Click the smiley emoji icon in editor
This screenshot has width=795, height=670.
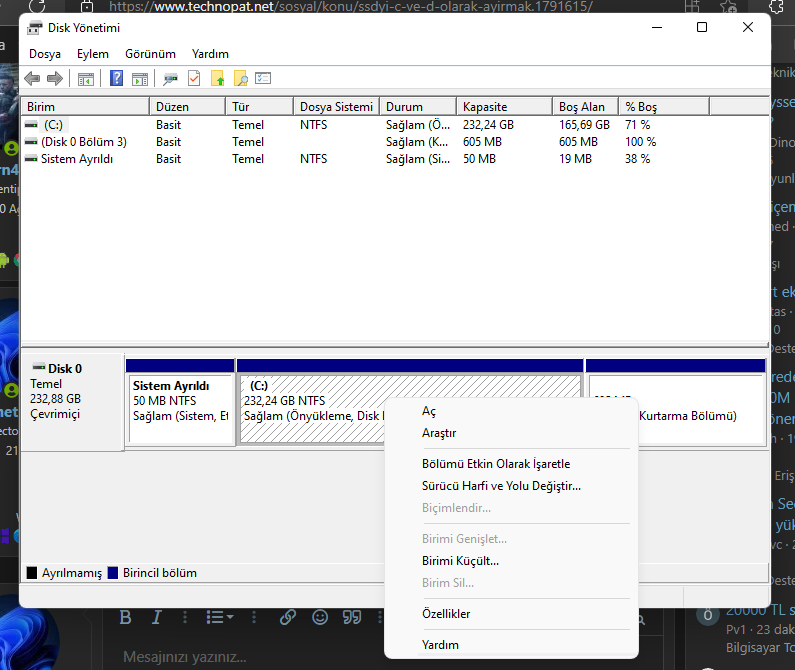pos(320,617)
